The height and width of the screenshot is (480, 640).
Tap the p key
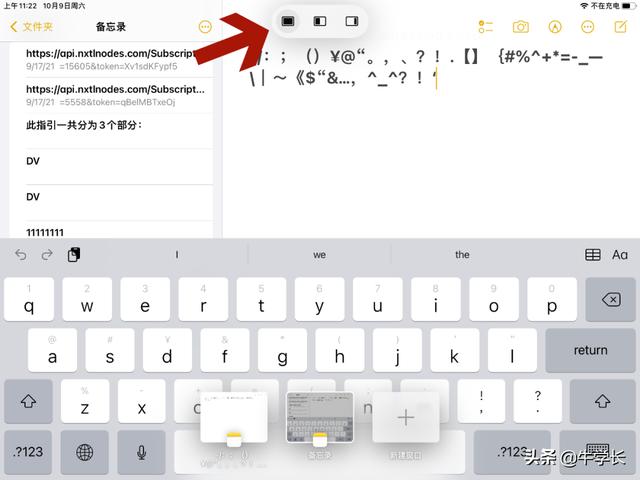click(x=552, y=300)
